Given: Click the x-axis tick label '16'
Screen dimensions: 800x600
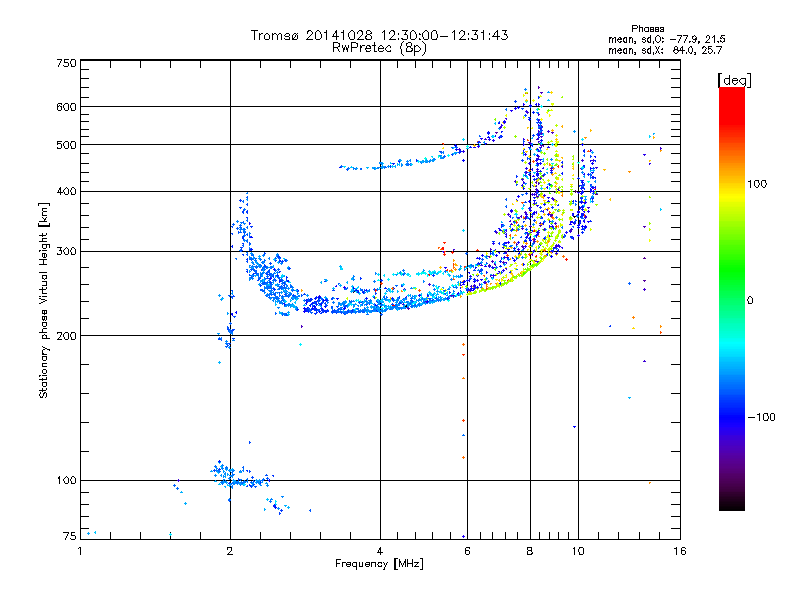Looking at the screenshot, I should point(680,551).
